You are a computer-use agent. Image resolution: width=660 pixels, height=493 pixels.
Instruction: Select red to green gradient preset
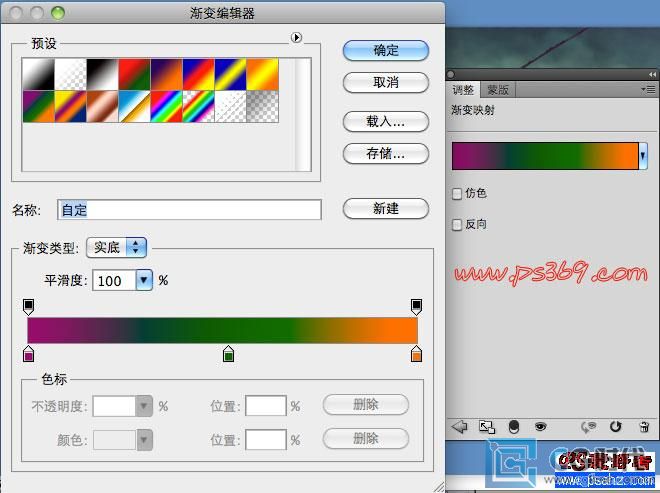[135, 75]
